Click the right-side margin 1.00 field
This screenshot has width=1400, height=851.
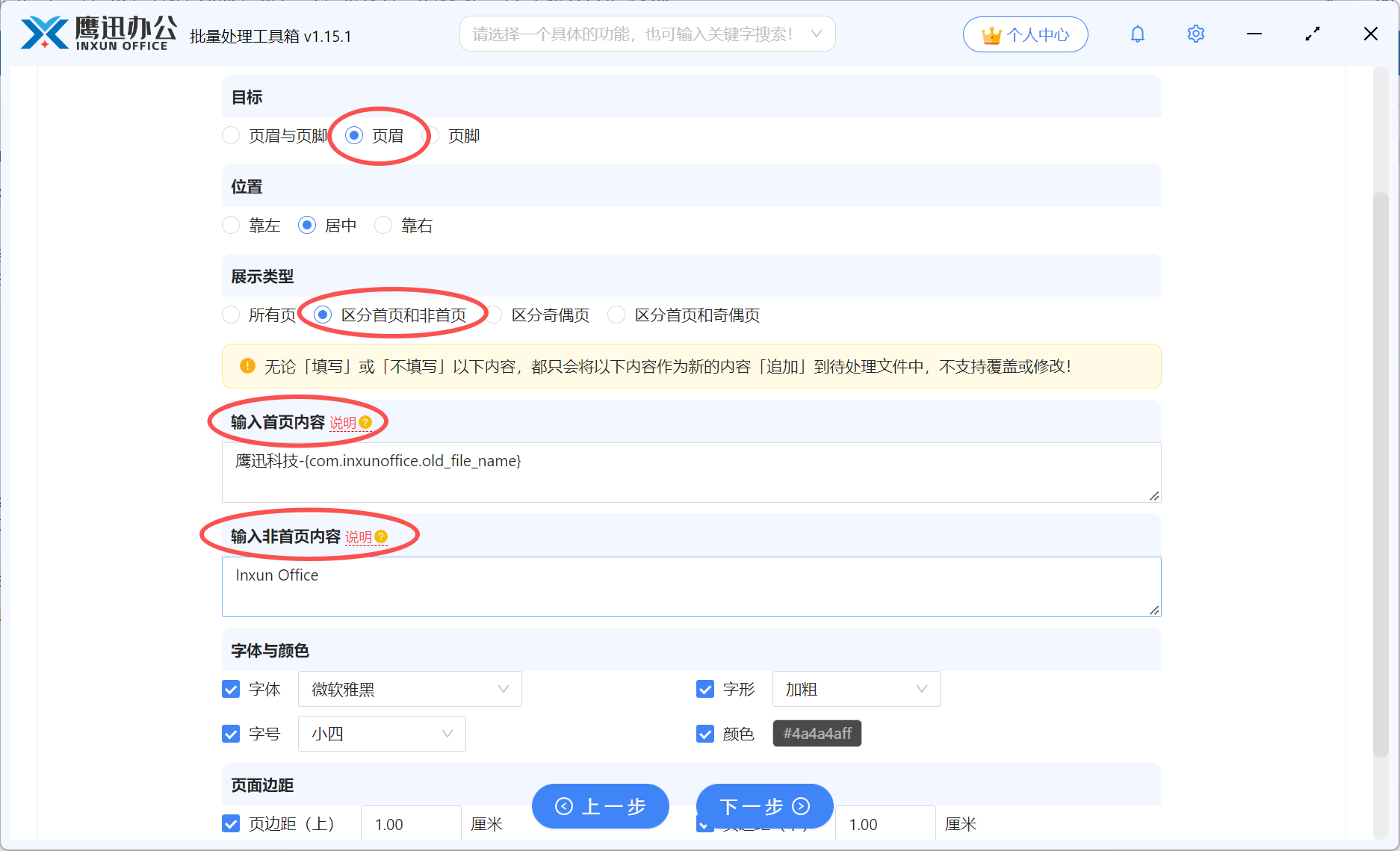[x=885, y=823]
